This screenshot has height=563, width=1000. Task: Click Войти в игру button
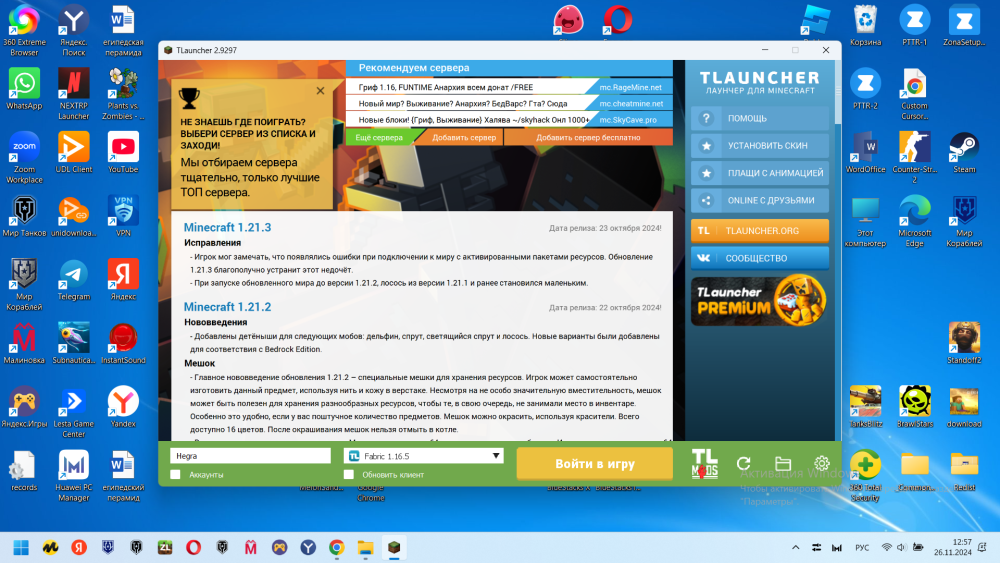(x=594, y=464)
